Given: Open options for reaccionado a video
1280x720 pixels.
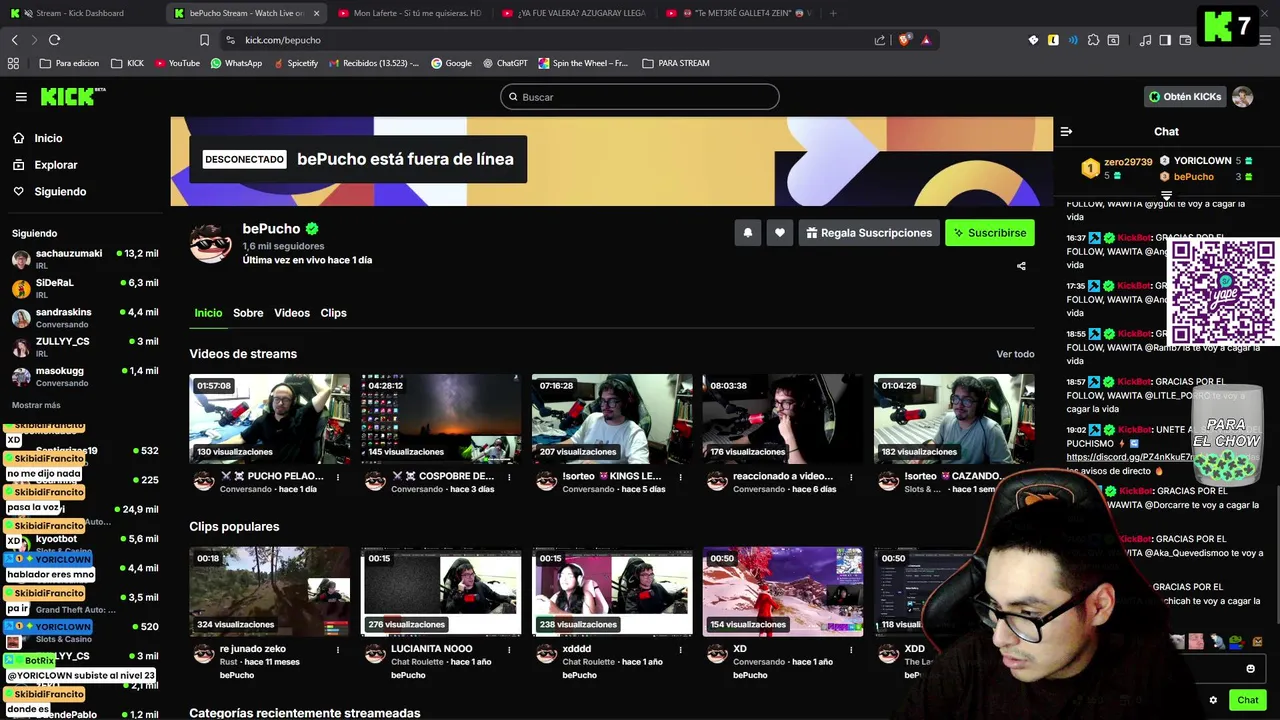Looking at the screenshot, I should [851, 477].
